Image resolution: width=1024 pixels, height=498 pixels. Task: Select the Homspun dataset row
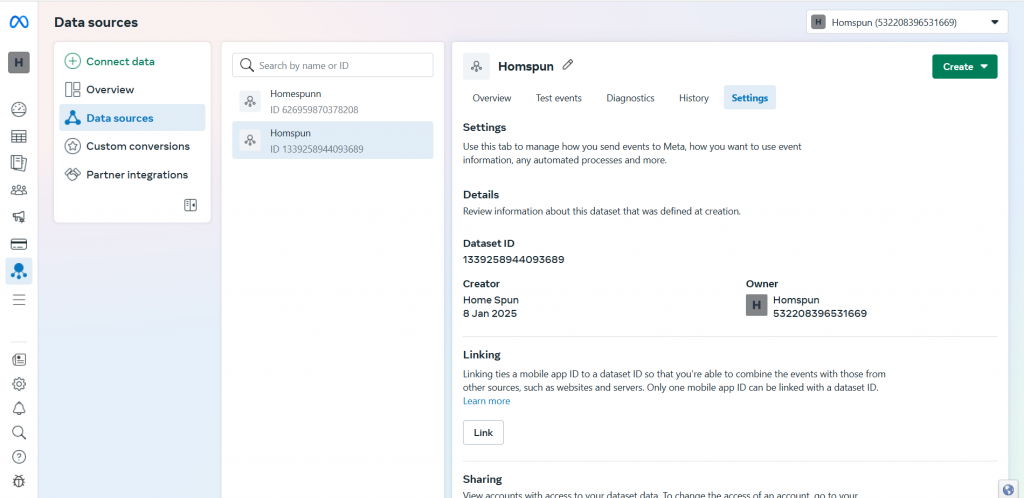(x=332, y=140)
